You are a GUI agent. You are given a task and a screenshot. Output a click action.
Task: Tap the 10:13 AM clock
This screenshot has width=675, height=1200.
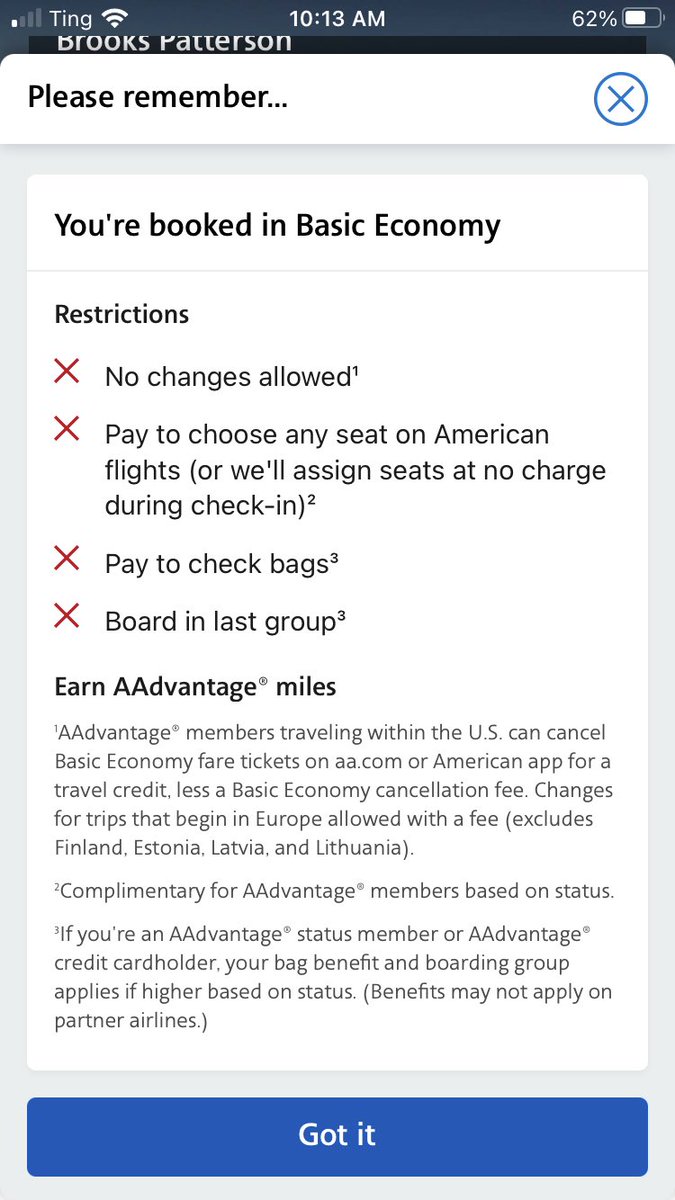pos(337,18)
